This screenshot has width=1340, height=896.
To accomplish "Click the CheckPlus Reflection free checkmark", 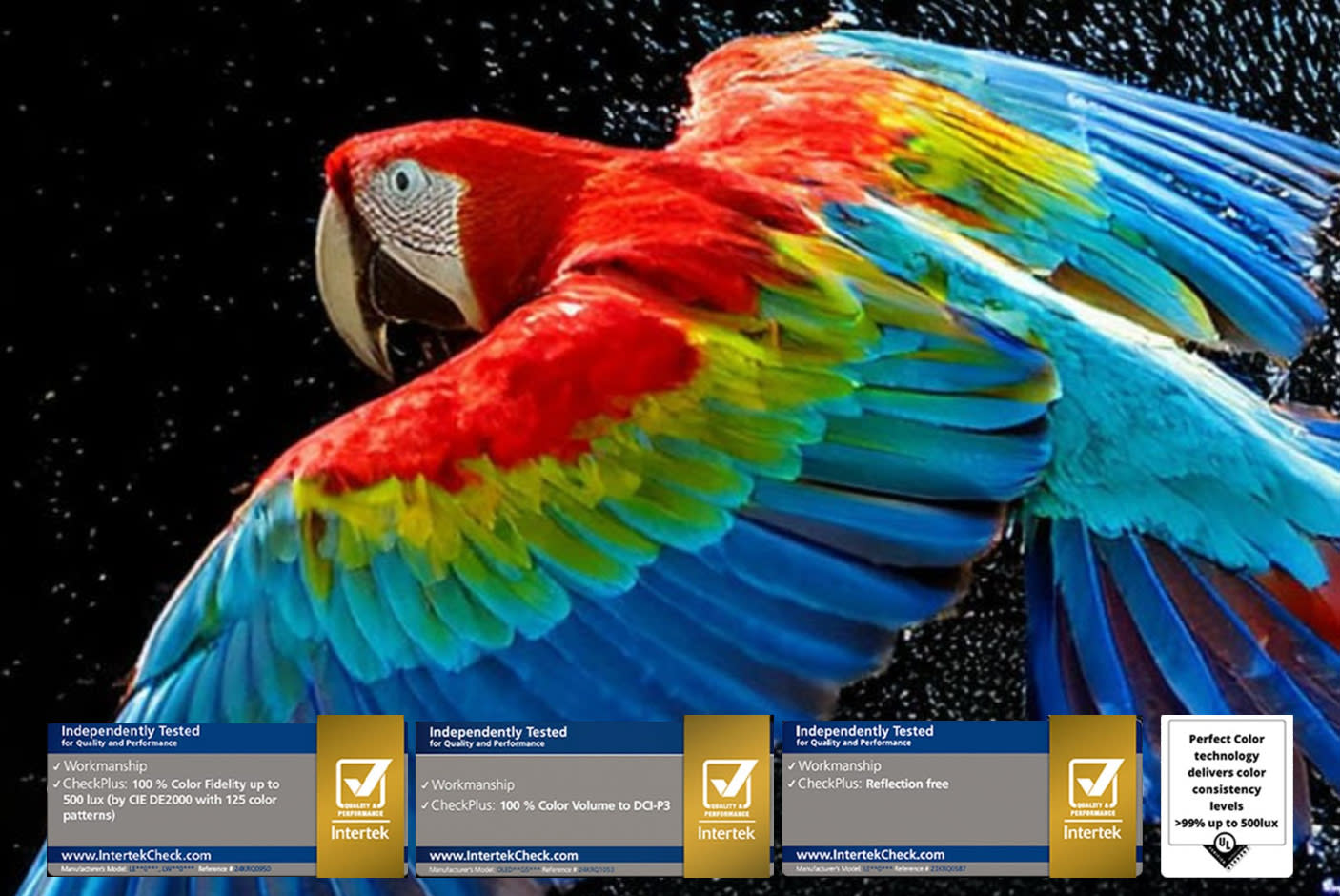I will pos(792,784).
